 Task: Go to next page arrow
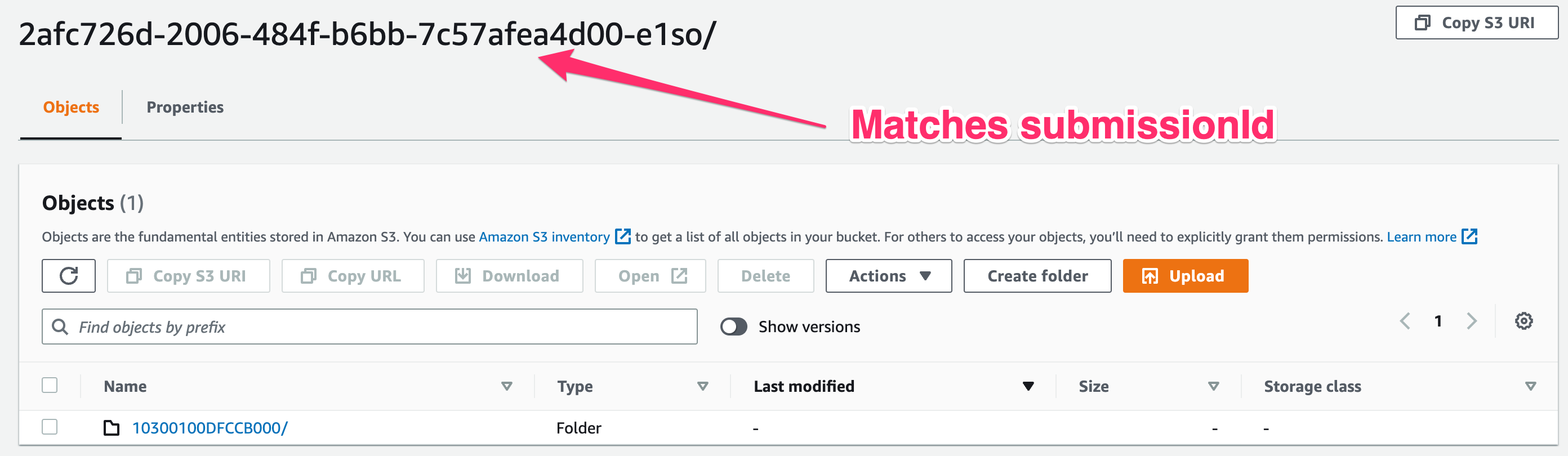pos(1472,321)
